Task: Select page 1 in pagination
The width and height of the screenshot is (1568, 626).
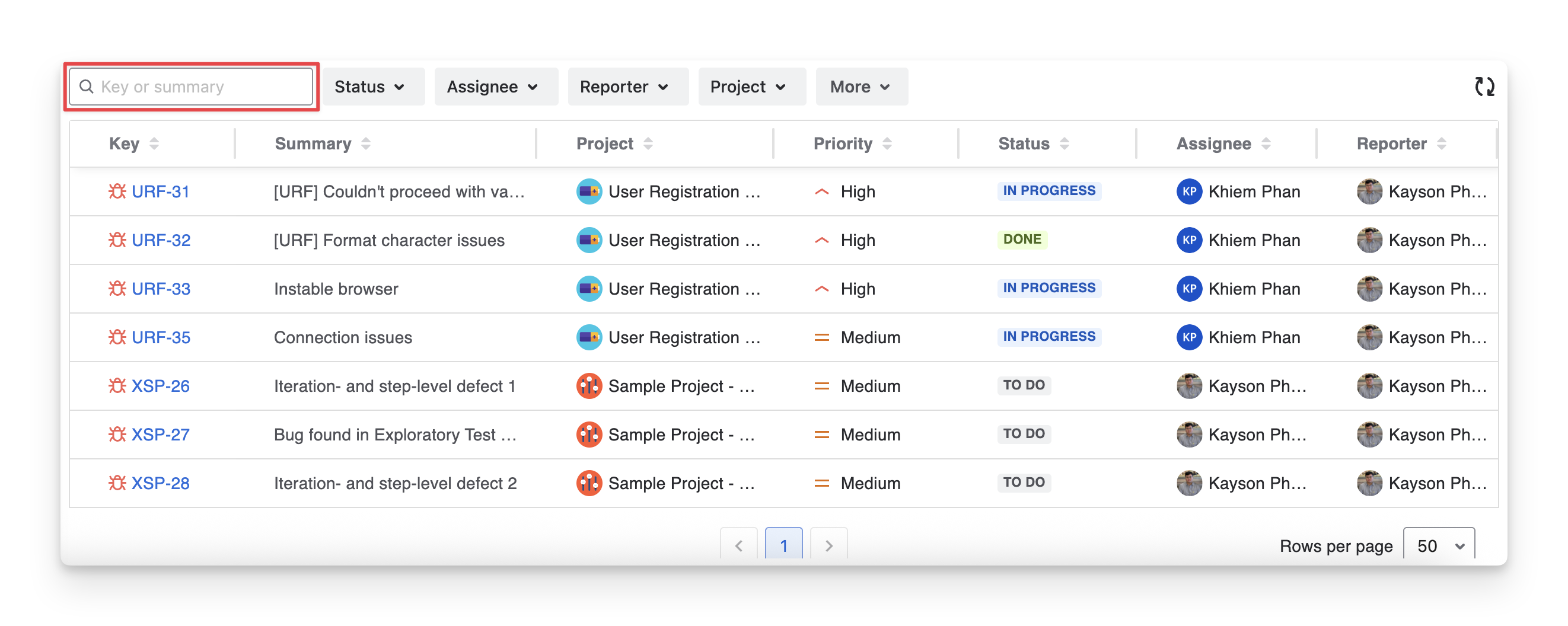Action: (783, 545)
